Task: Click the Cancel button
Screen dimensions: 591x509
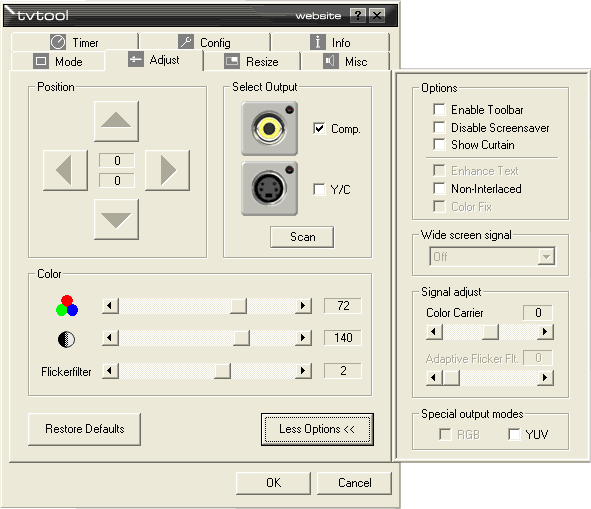Action: [x=355, y=483]
